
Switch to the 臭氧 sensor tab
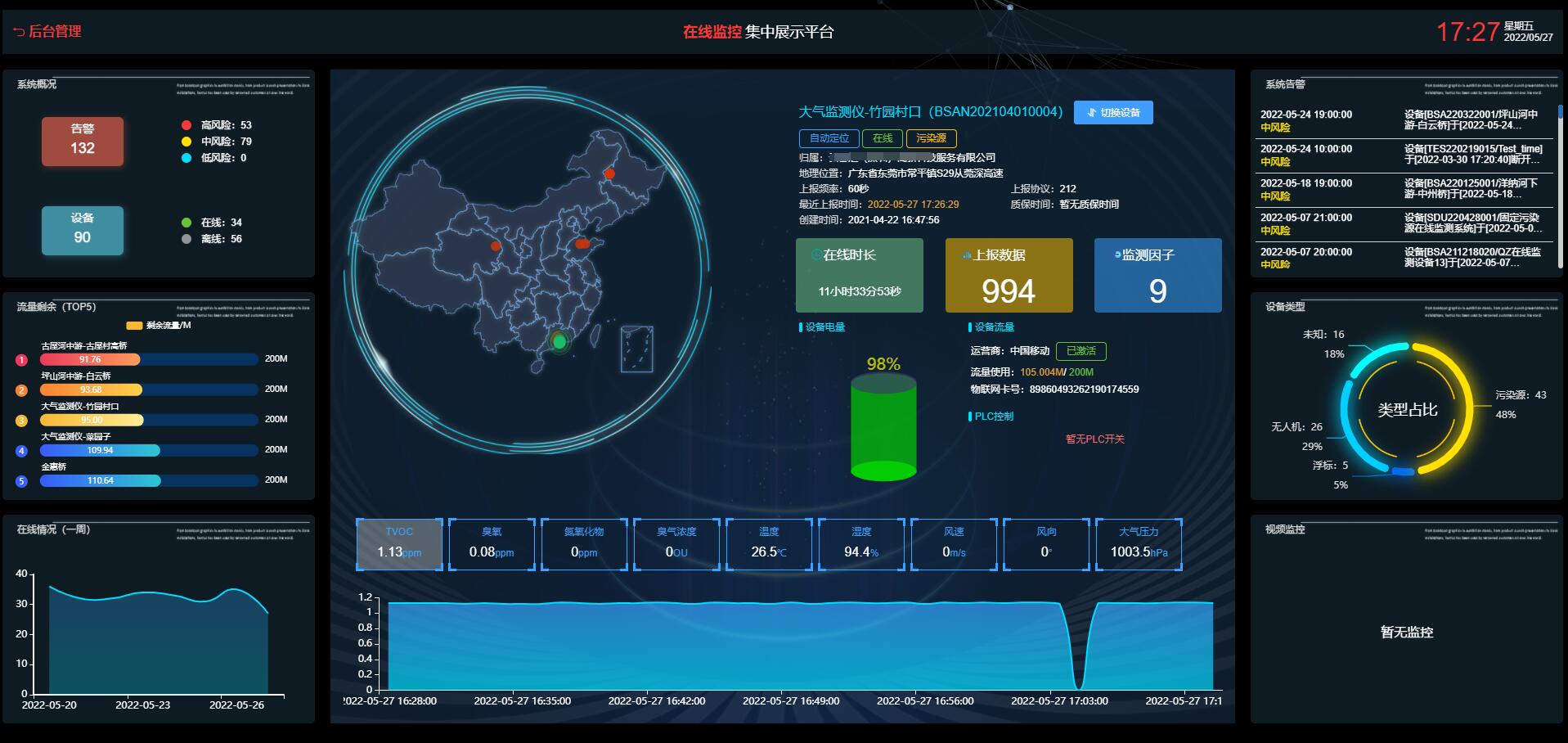click(x=492, y=544)
